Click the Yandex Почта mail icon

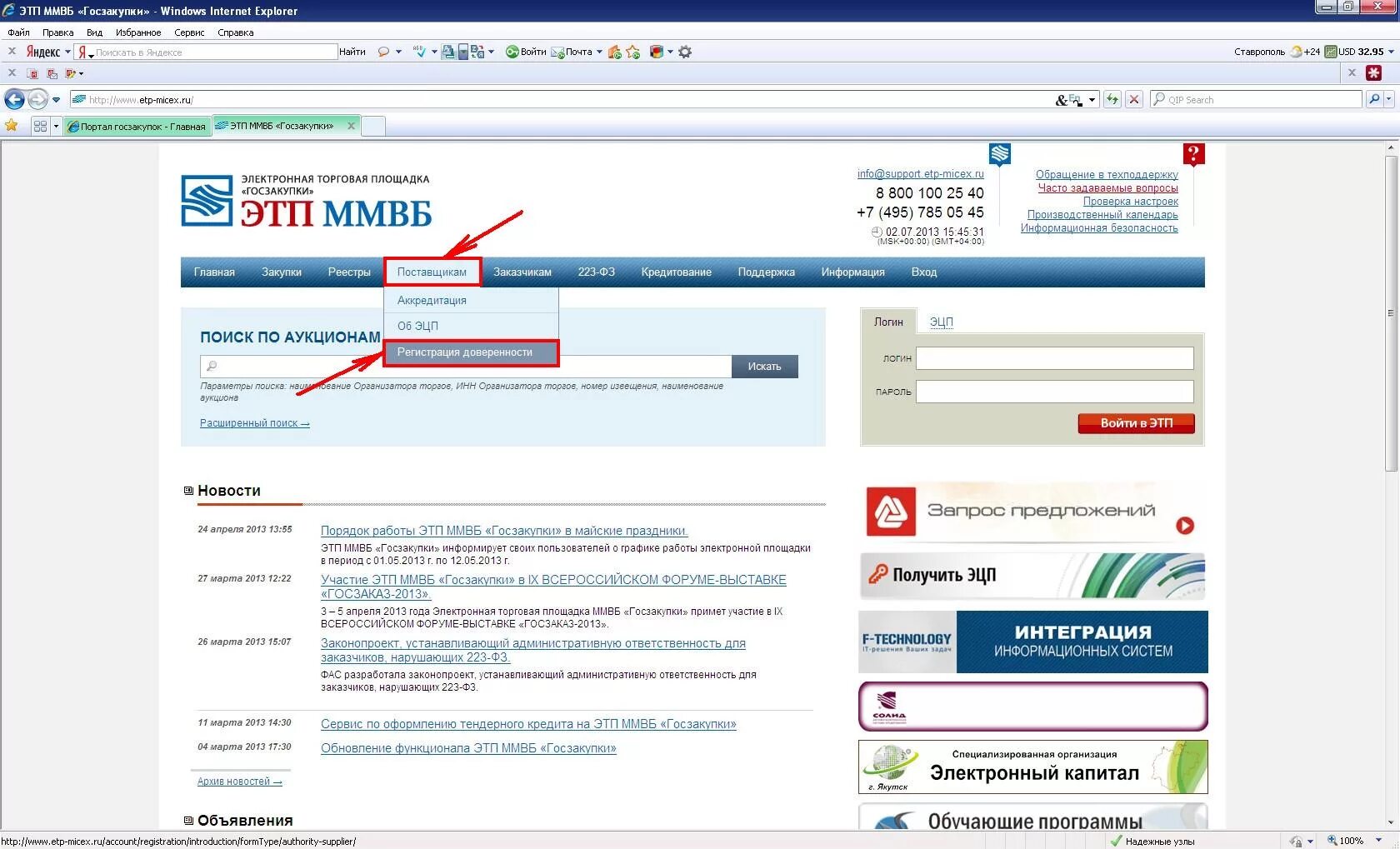pos(557,52)
